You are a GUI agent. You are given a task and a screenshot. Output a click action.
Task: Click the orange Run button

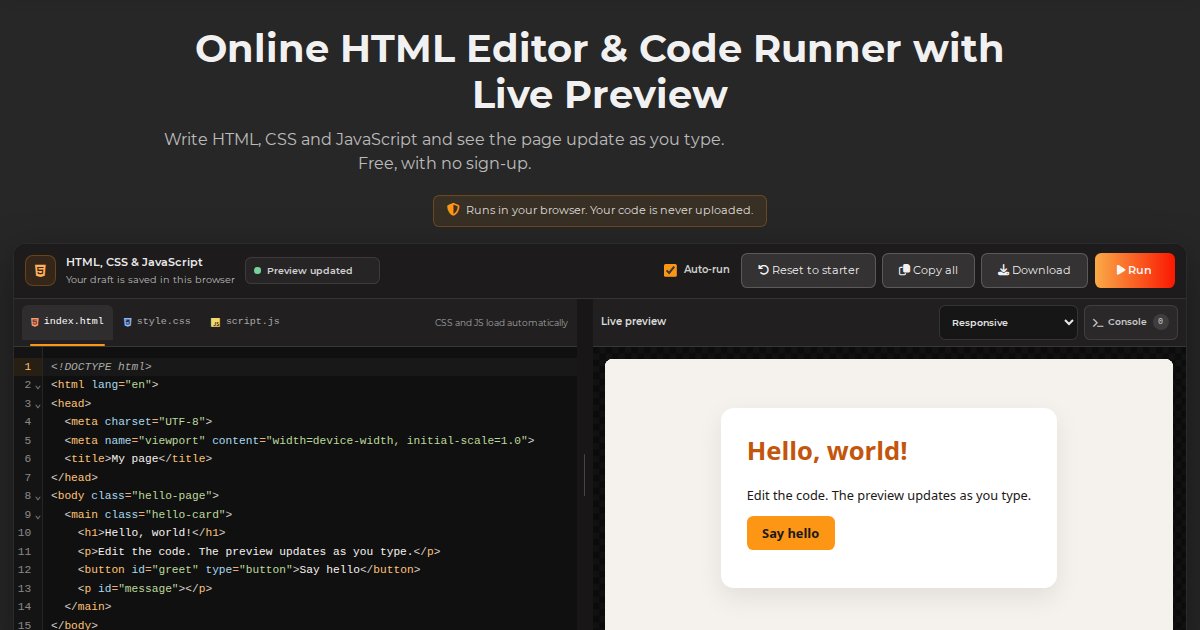tap(1134, 270)
